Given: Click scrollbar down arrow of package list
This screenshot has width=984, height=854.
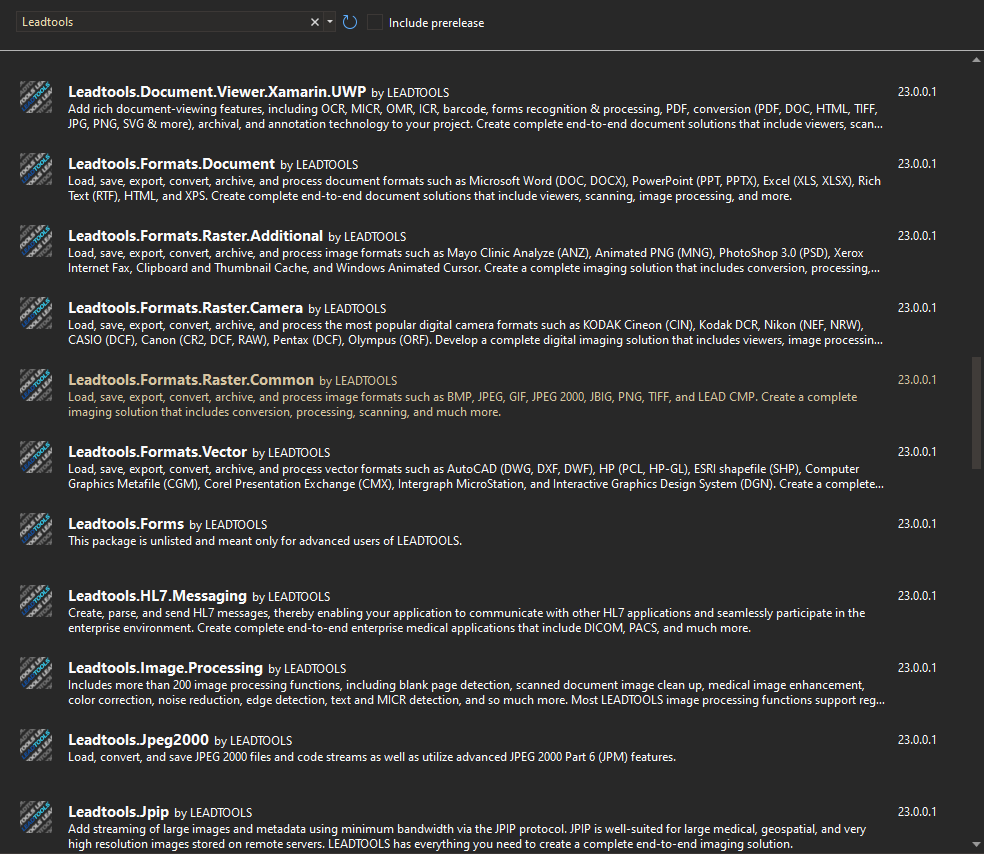Looking at the screenshot, I should click(976, 845).
